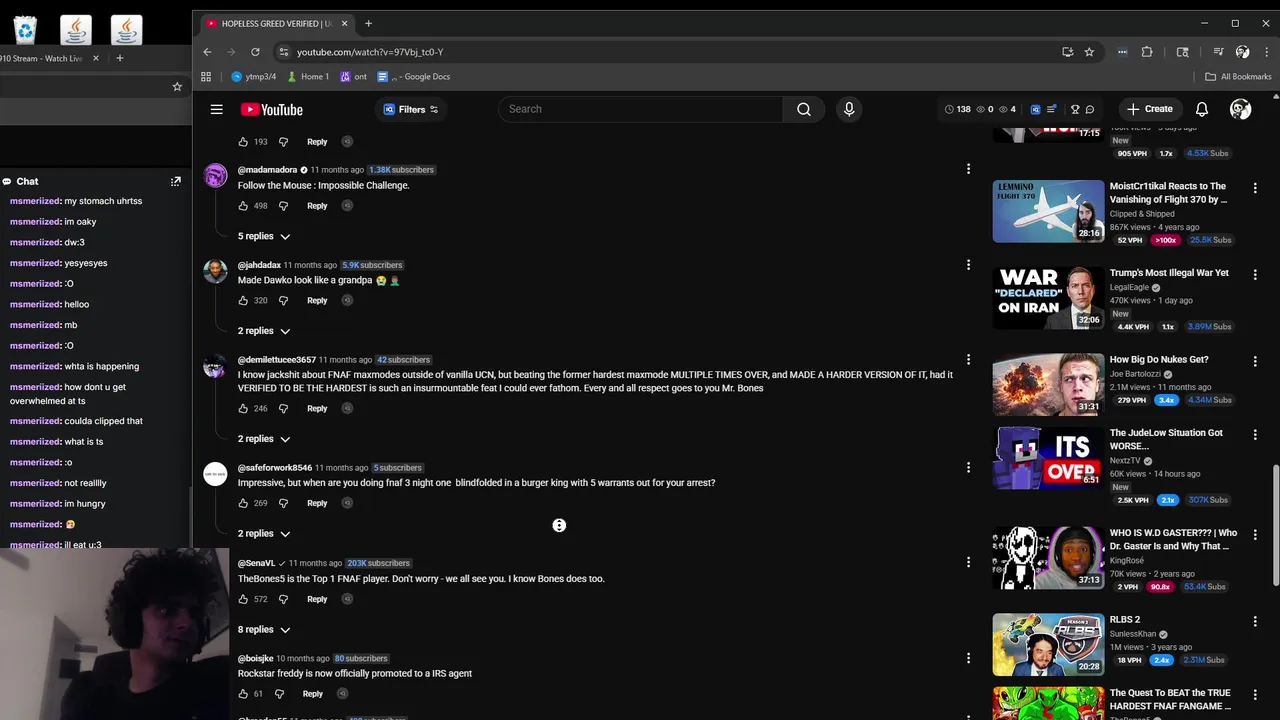Open options menu for @jahdadax's comment
1280x720 pixels.
coord(968,265)
